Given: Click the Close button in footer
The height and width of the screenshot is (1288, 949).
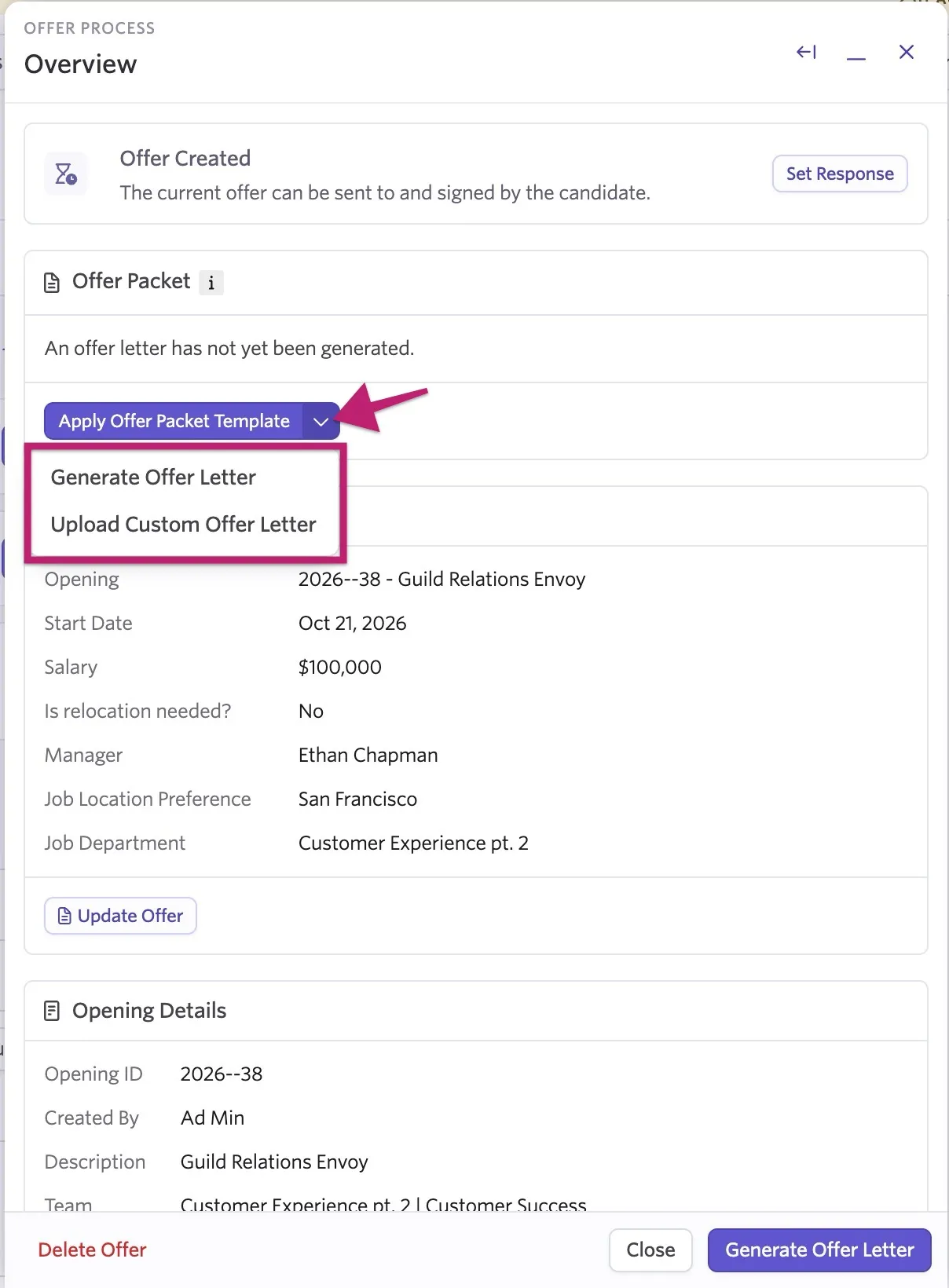Looking at the screenshot, I should click(650, 1250).
